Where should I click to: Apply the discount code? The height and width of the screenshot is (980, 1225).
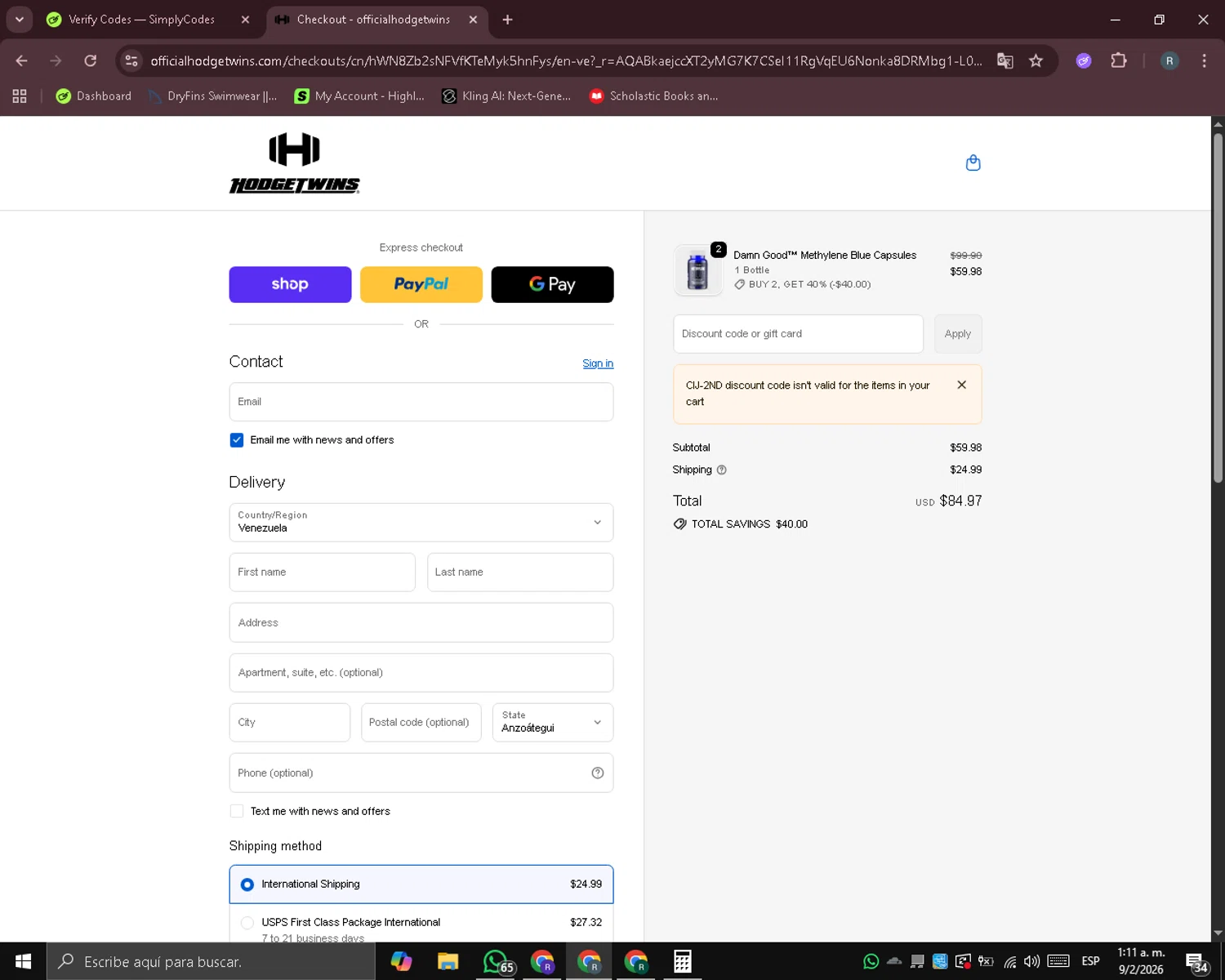coord(958,334)
